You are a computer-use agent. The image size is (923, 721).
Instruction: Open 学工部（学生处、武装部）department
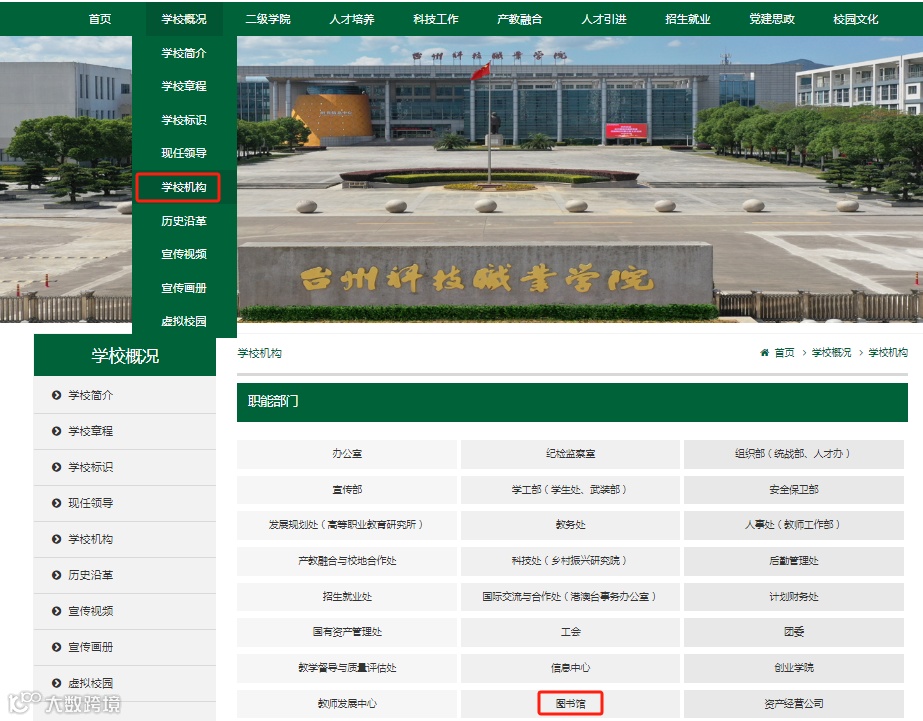(570, 490)
